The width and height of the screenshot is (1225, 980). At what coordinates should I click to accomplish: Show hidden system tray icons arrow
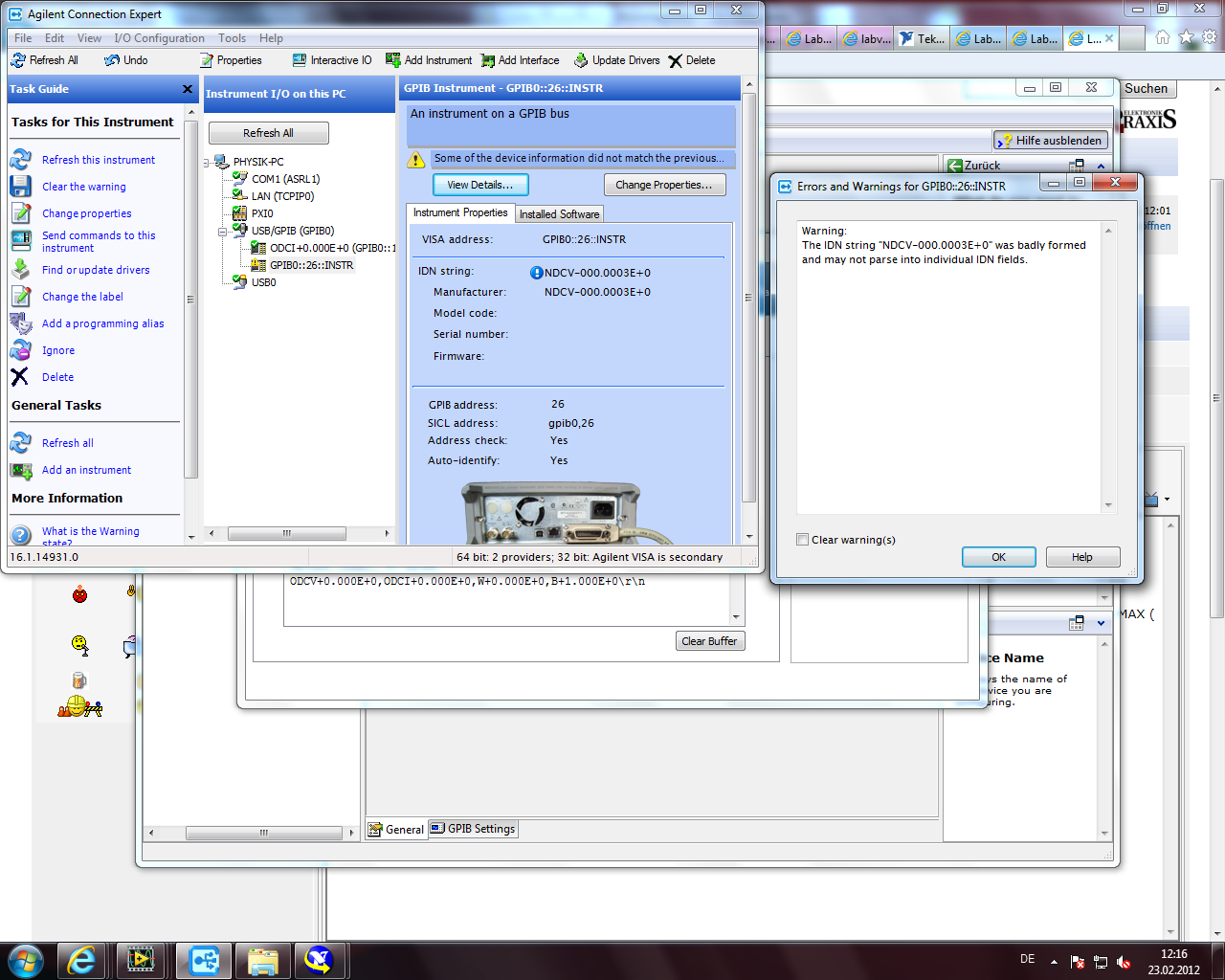[x=1054, y=961]
